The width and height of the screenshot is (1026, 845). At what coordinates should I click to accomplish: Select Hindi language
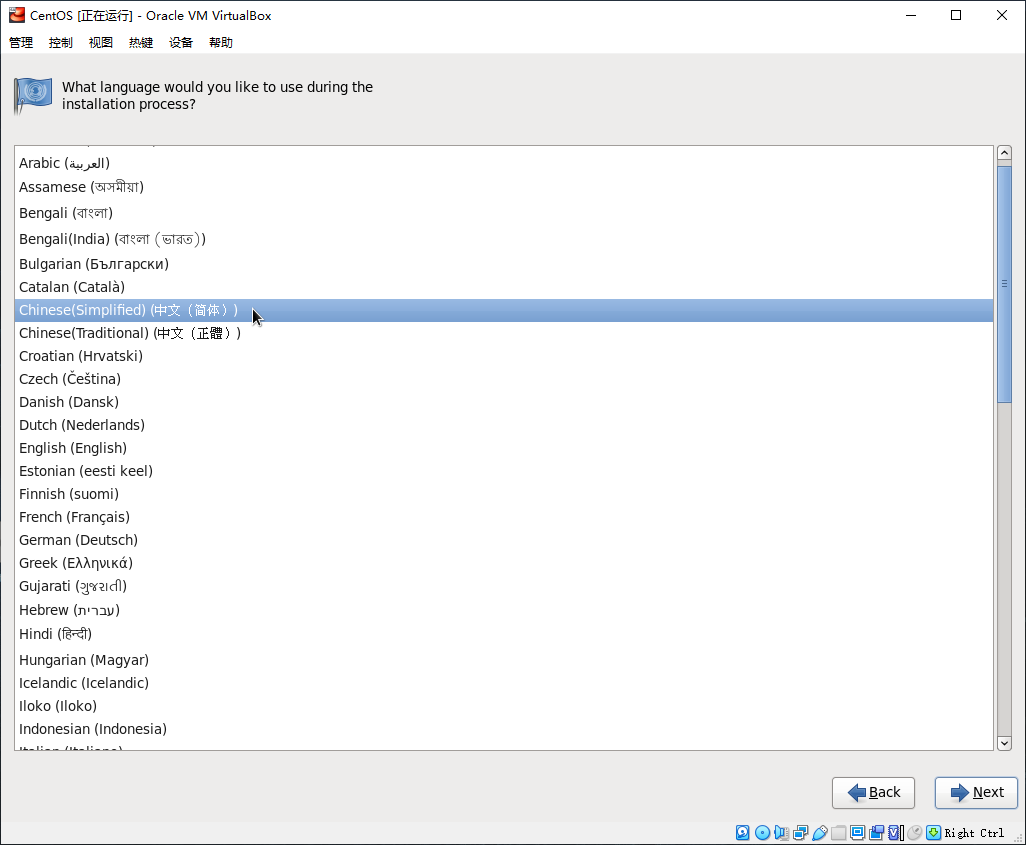tap(504, 634)
